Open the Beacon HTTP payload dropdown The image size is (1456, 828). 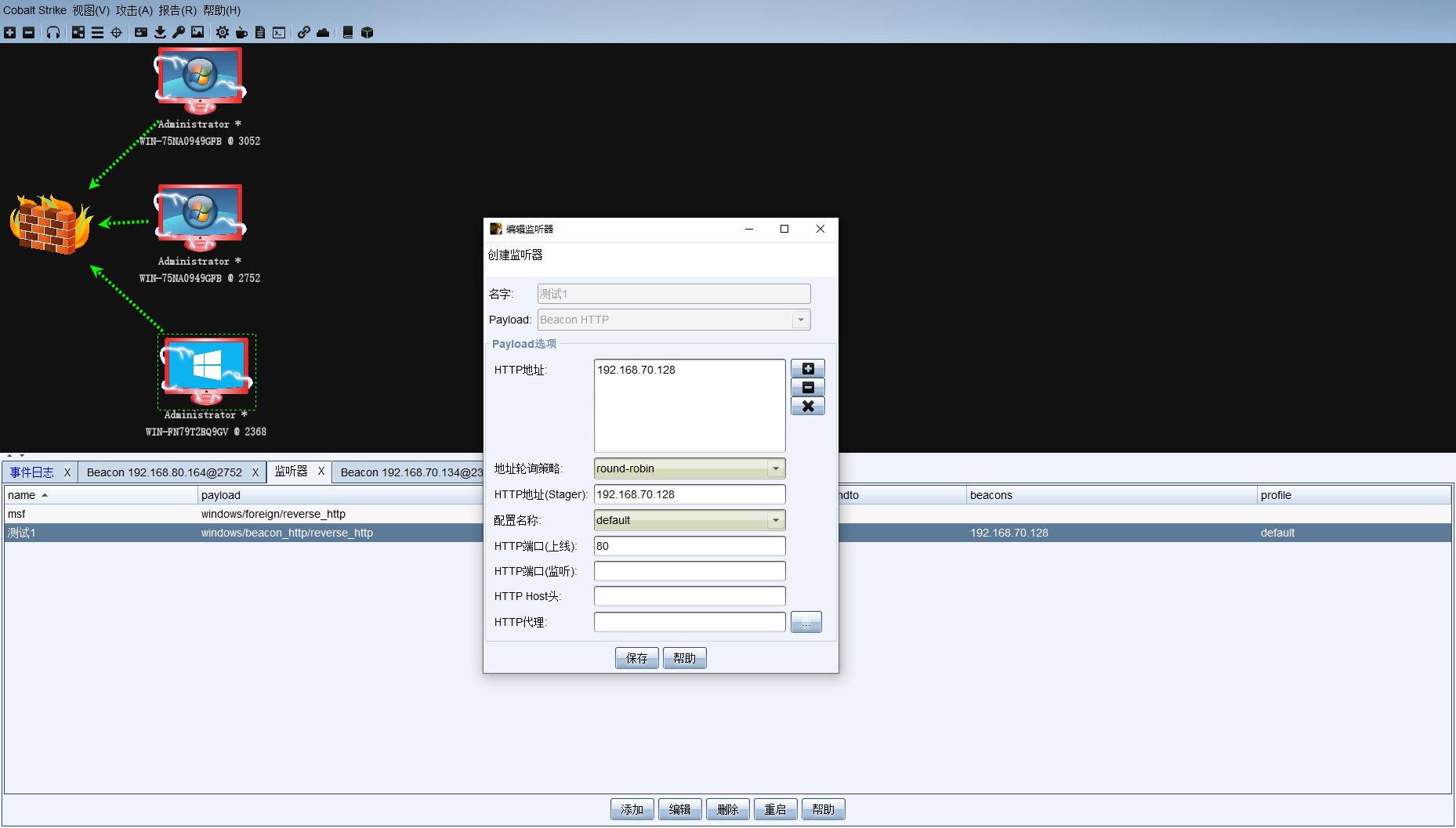(x=799, y=319)
